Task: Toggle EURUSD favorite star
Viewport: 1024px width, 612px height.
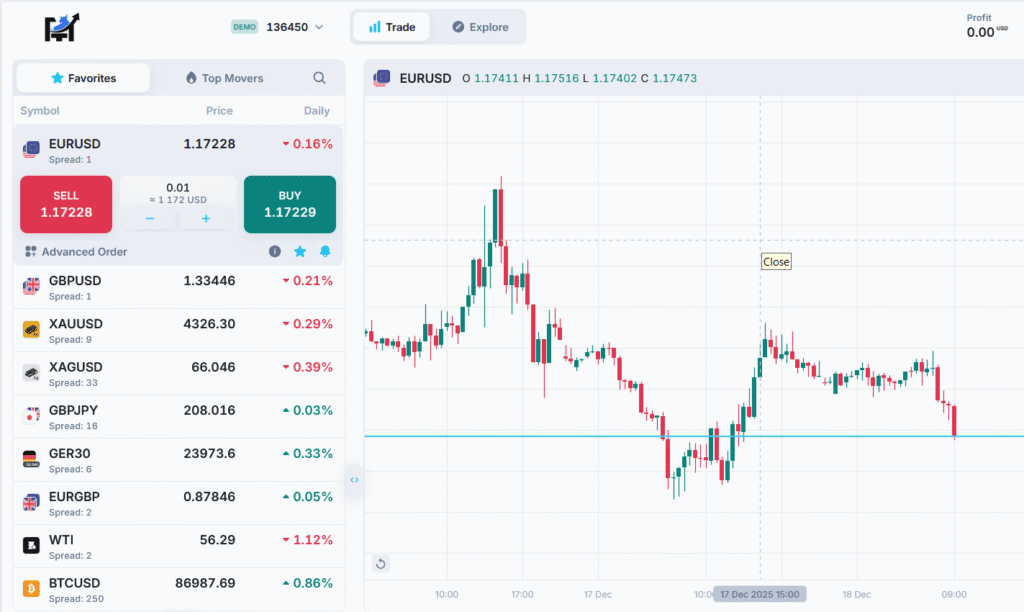Action: point(300,252)
